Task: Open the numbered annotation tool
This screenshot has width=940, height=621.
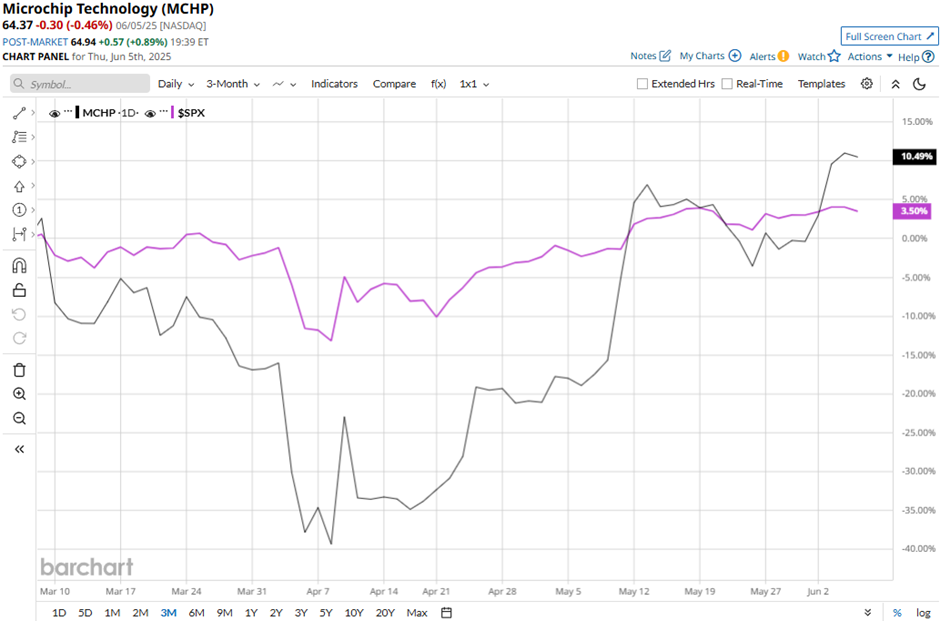Action: [x=19, y=210]
